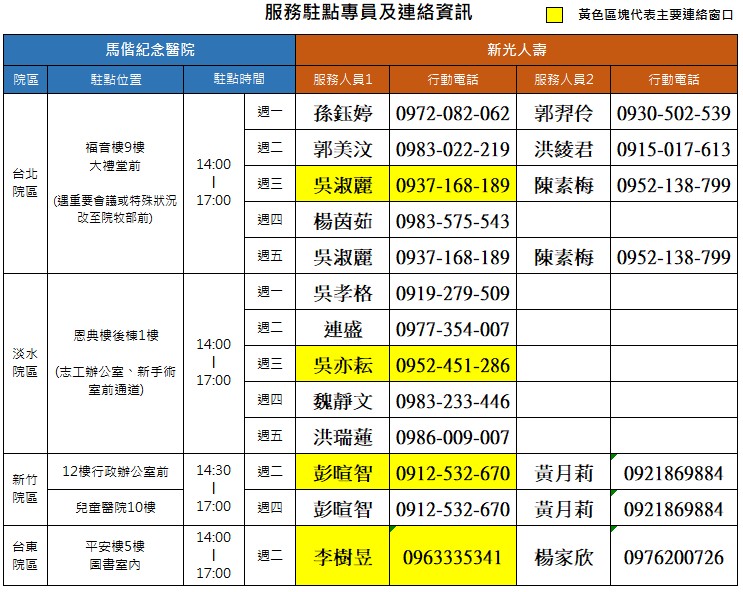Select phone 0930-502-539
The width and height of the screenshot is (743, 592).
coord(674,113)
